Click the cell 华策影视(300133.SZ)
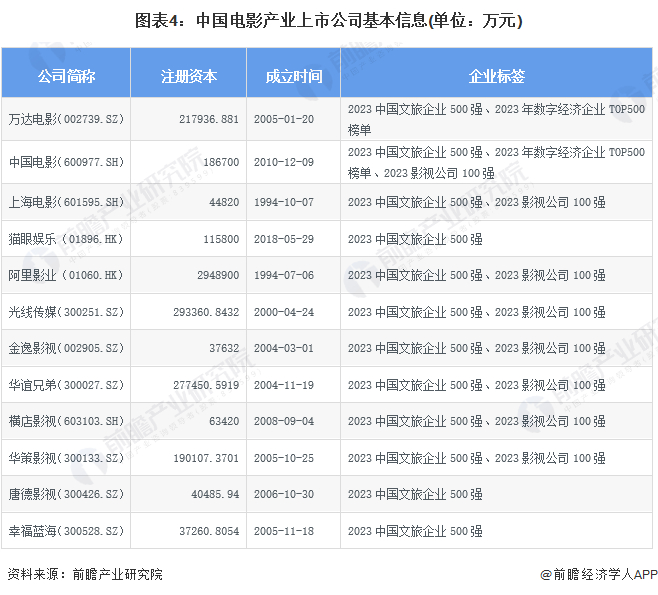 click(x=66, y=458)
